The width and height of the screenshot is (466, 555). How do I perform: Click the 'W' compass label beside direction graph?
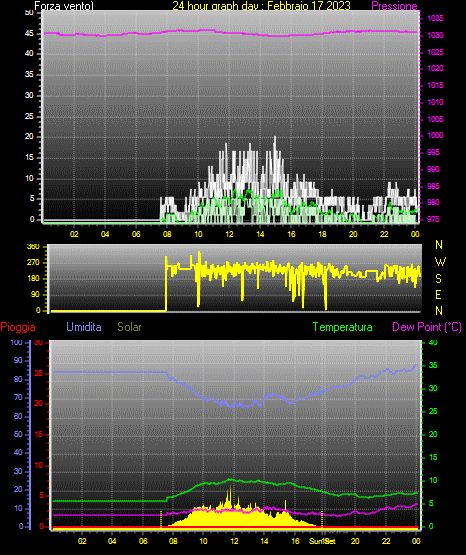coord(440,262)
